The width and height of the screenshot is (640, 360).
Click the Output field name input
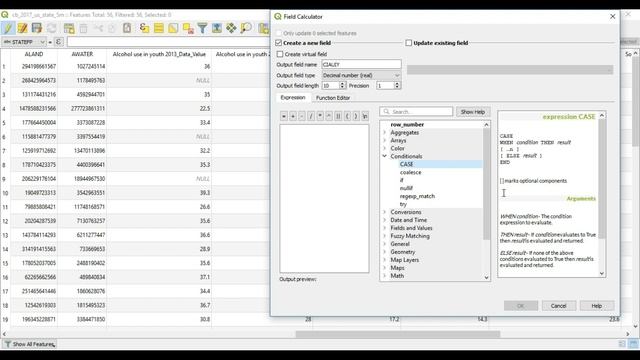pos(361,64)
